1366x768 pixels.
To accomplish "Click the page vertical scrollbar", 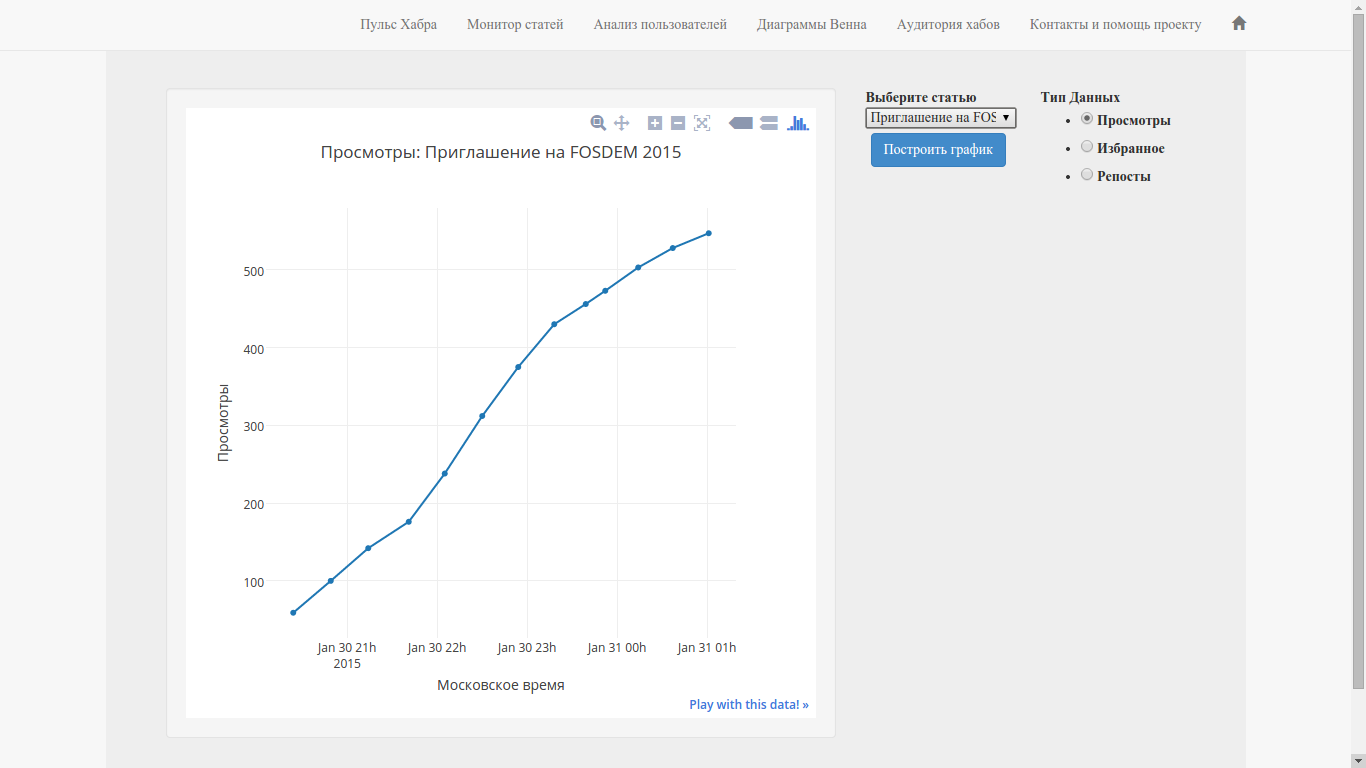I will pos(1358,350).
